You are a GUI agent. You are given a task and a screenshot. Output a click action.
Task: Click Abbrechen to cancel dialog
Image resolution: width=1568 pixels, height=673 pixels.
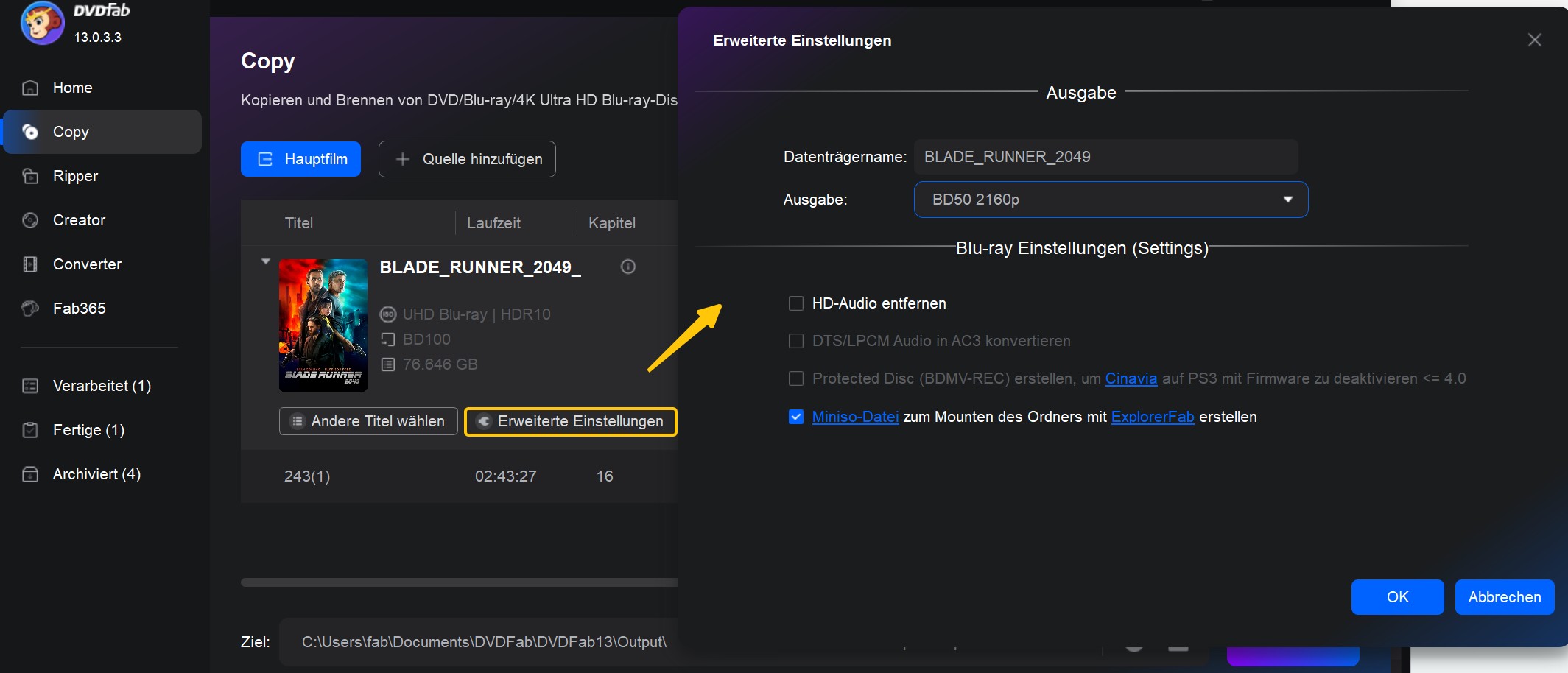[x=1505, y=597]
